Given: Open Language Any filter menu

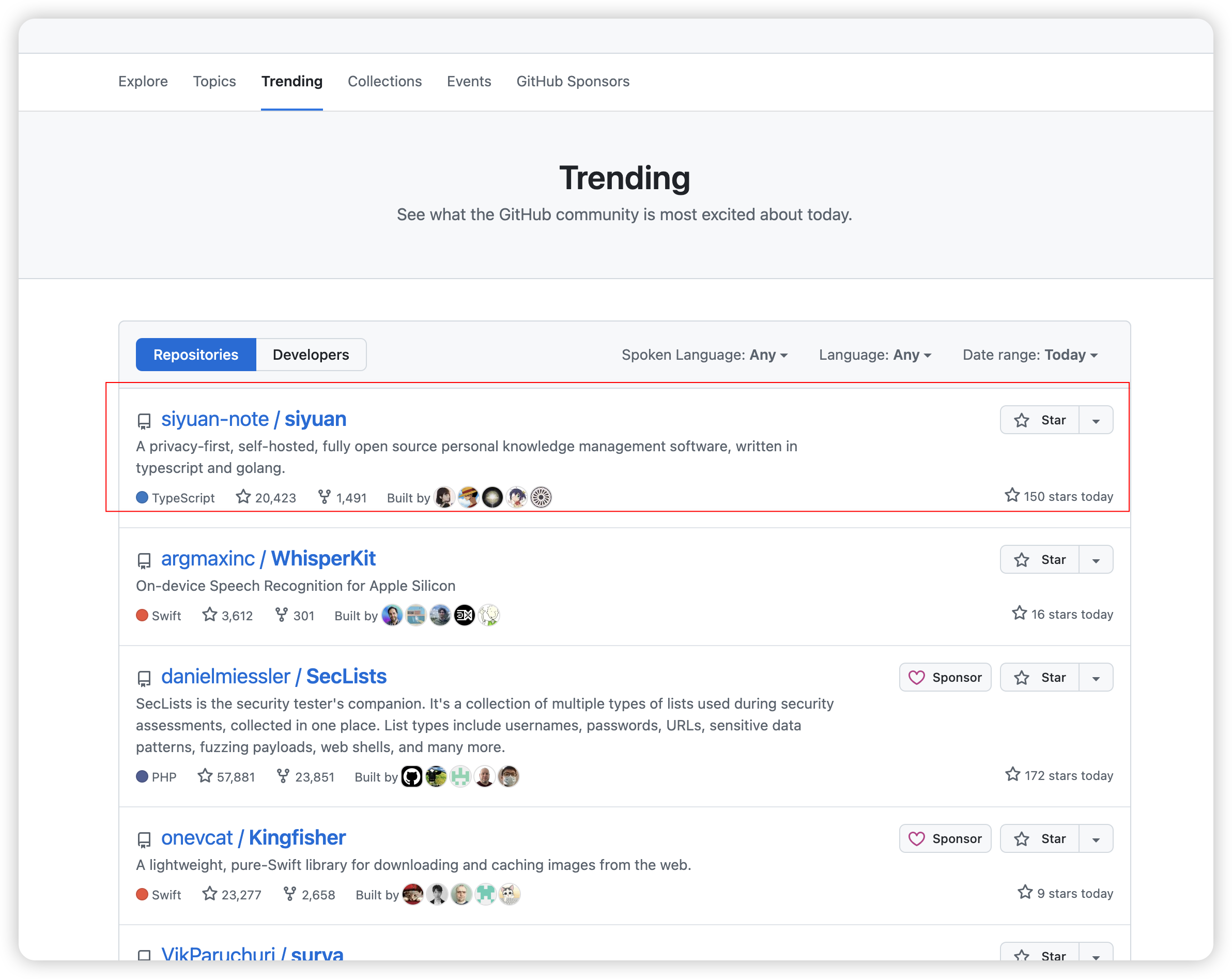Looking at the screenshot, I should (x=874, y=355).
